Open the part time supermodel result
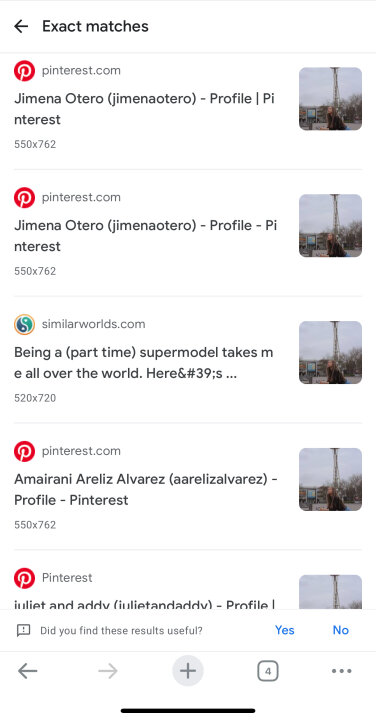This screenshot has height=720, width=376. coord(144,363)
